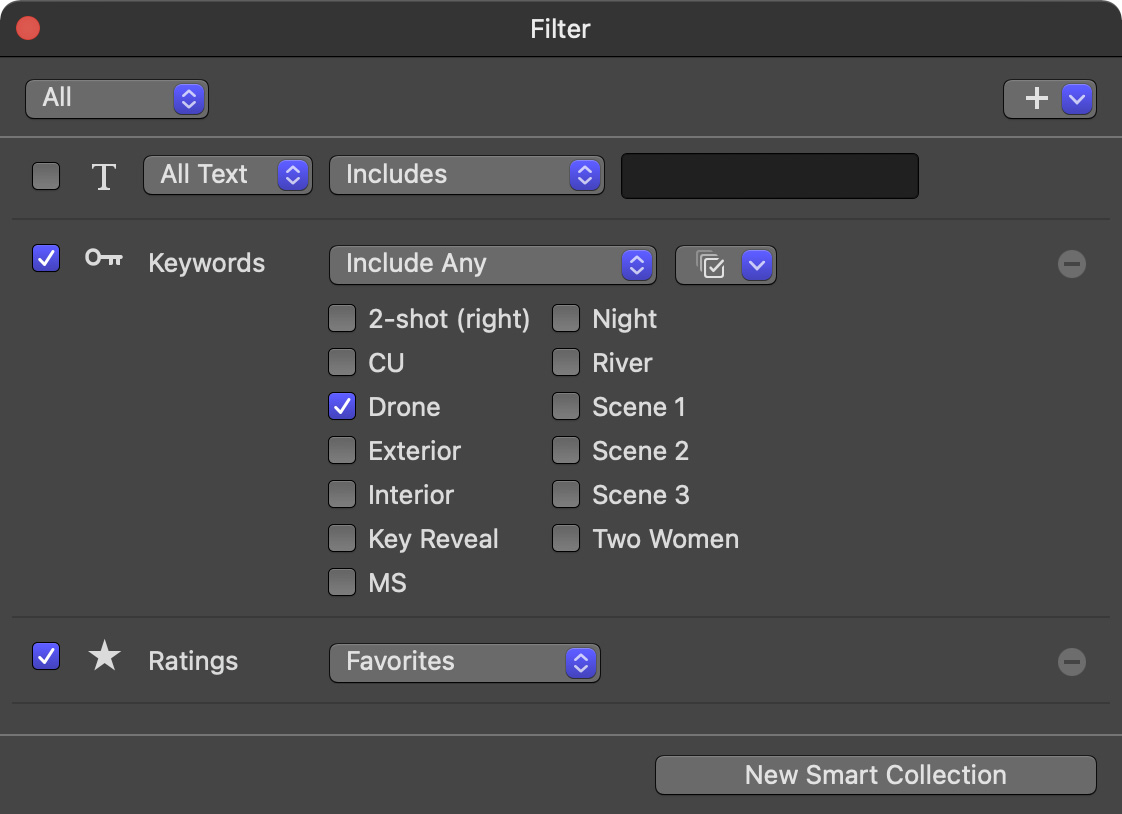Enable the Text filter checkbox
Image resolution: width=1122 pixels, height=814 pixels.
coord(46,176)
